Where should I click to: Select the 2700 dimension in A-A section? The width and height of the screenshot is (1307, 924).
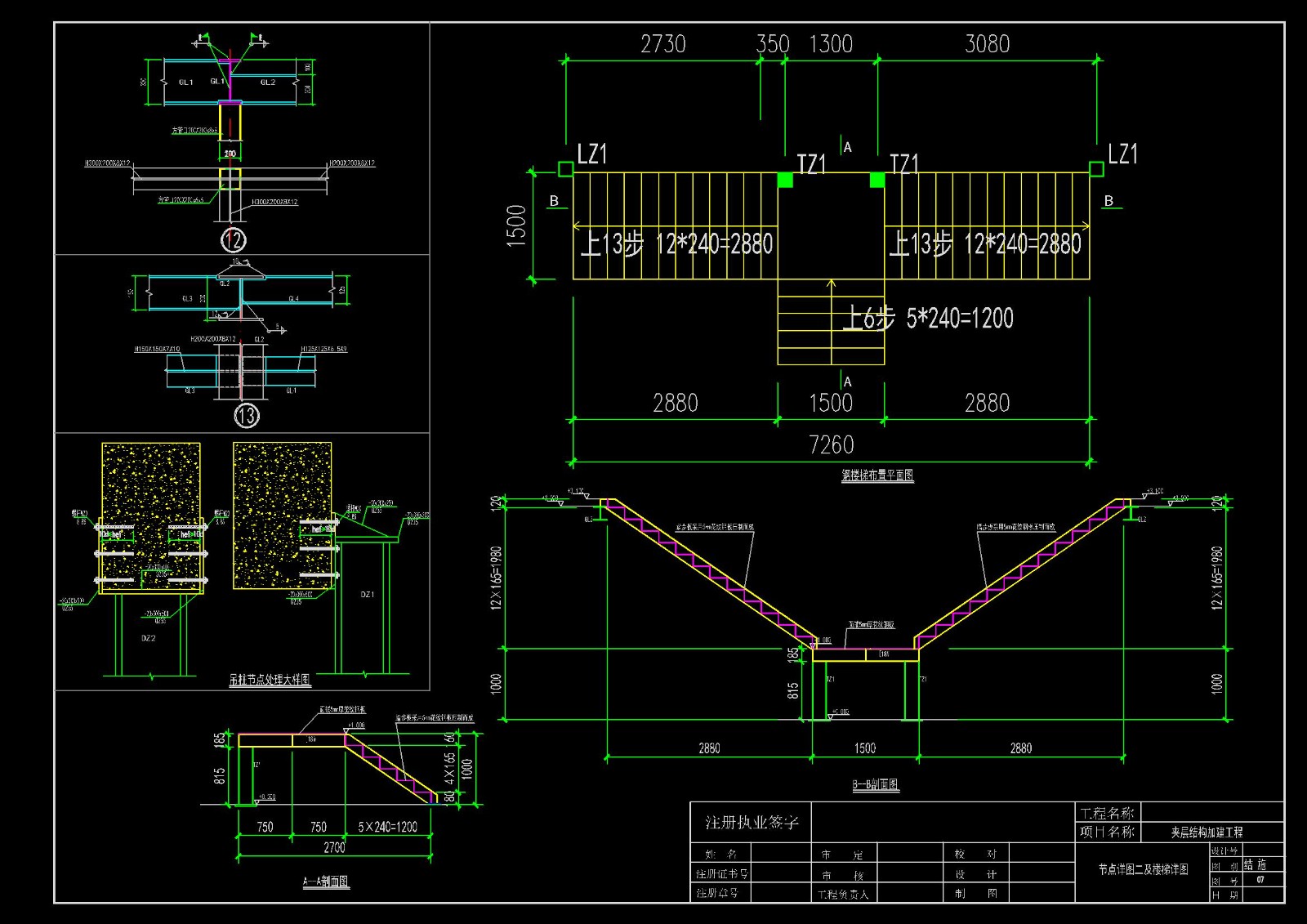tap(334, 848)
